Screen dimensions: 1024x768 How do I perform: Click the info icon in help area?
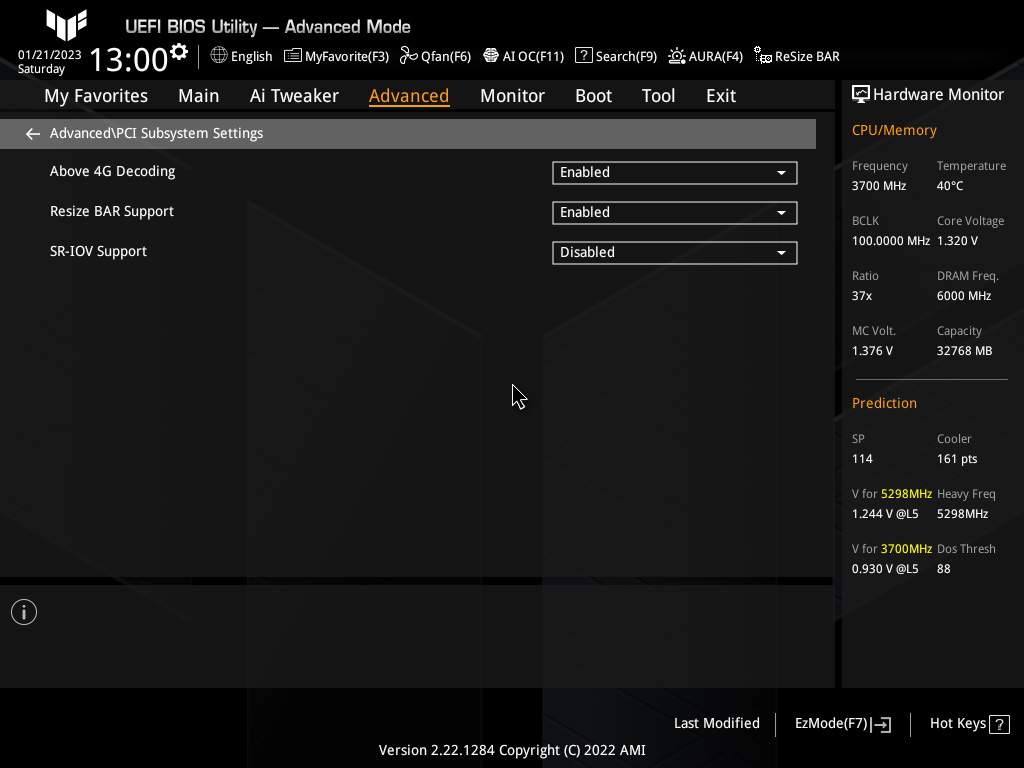click(24, 612)
